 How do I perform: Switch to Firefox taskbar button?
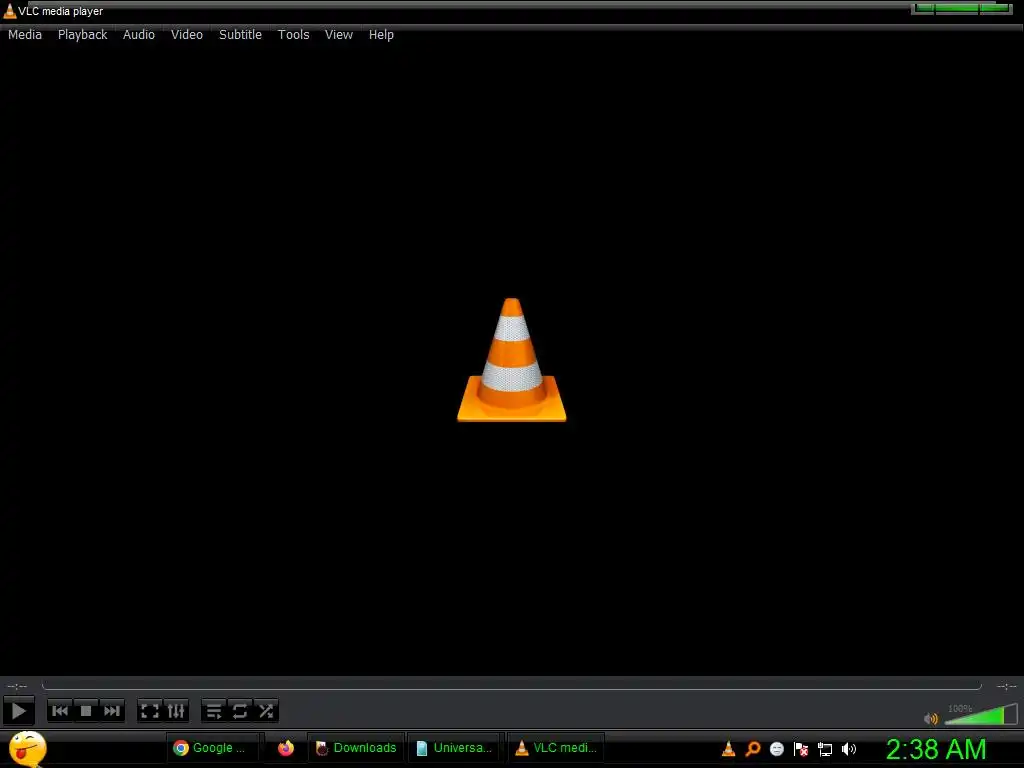pyautogui.click(x=285, y=748)
